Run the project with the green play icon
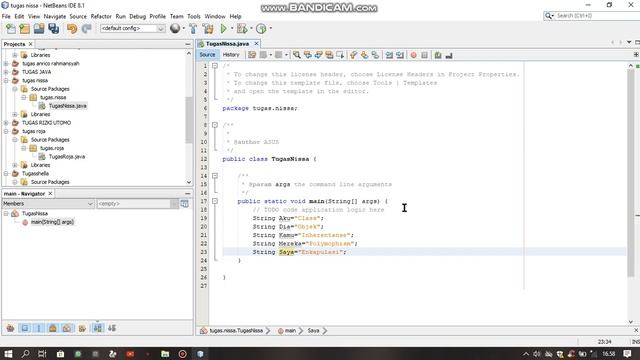 tap(223, 29)
